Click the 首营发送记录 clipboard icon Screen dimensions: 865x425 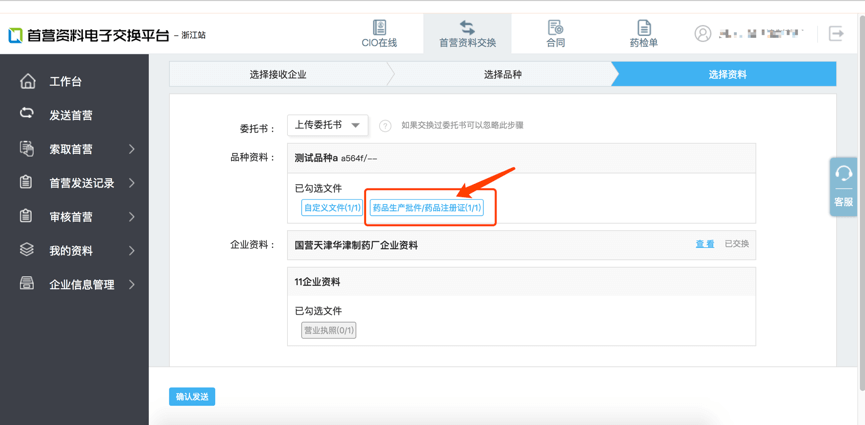point(25,183)
